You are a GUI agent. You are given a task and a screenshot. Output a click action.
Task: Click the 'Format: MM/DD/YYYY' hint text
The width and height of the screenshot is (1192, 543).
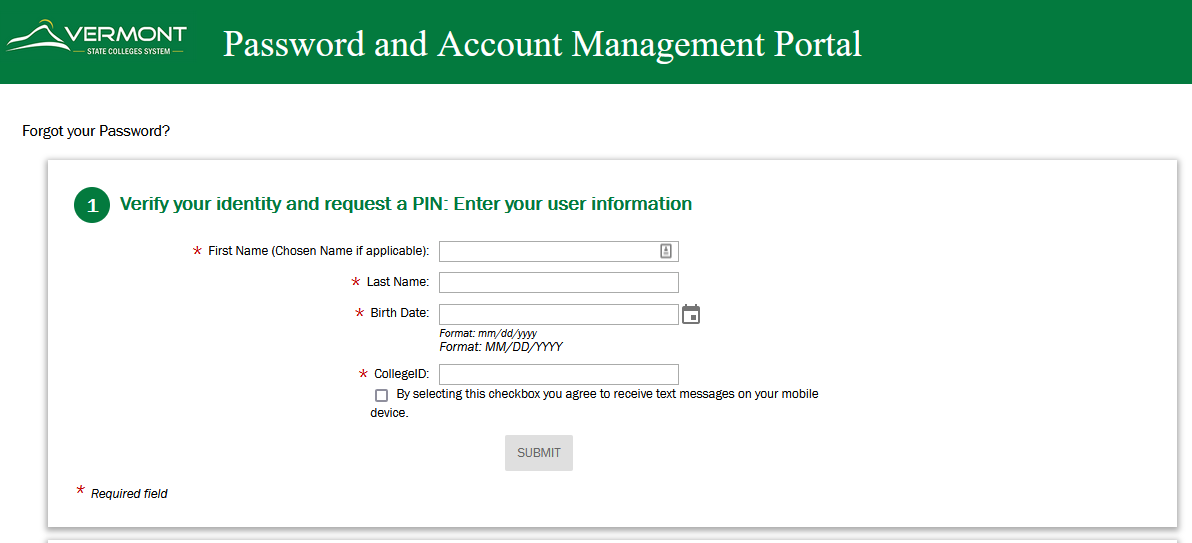[501, 347]
